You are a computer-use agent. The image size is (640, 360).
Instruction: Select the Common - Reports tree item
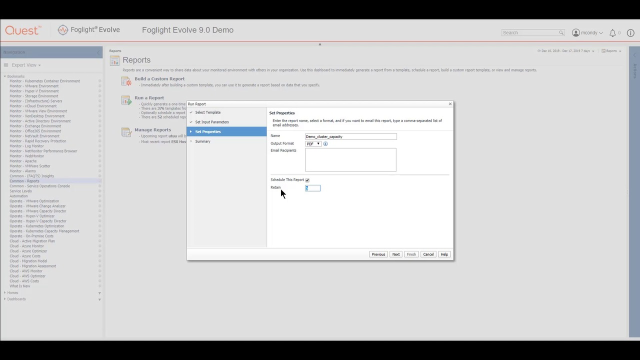point(24,181)
